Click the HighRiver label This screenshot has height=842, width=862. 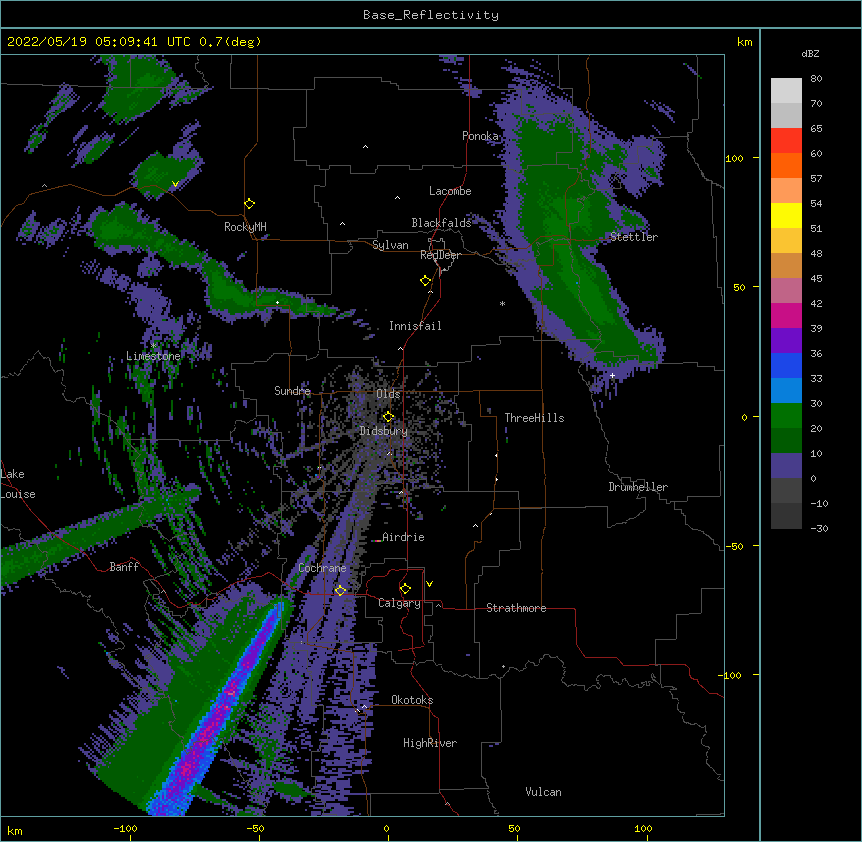(x=430, y=743)
